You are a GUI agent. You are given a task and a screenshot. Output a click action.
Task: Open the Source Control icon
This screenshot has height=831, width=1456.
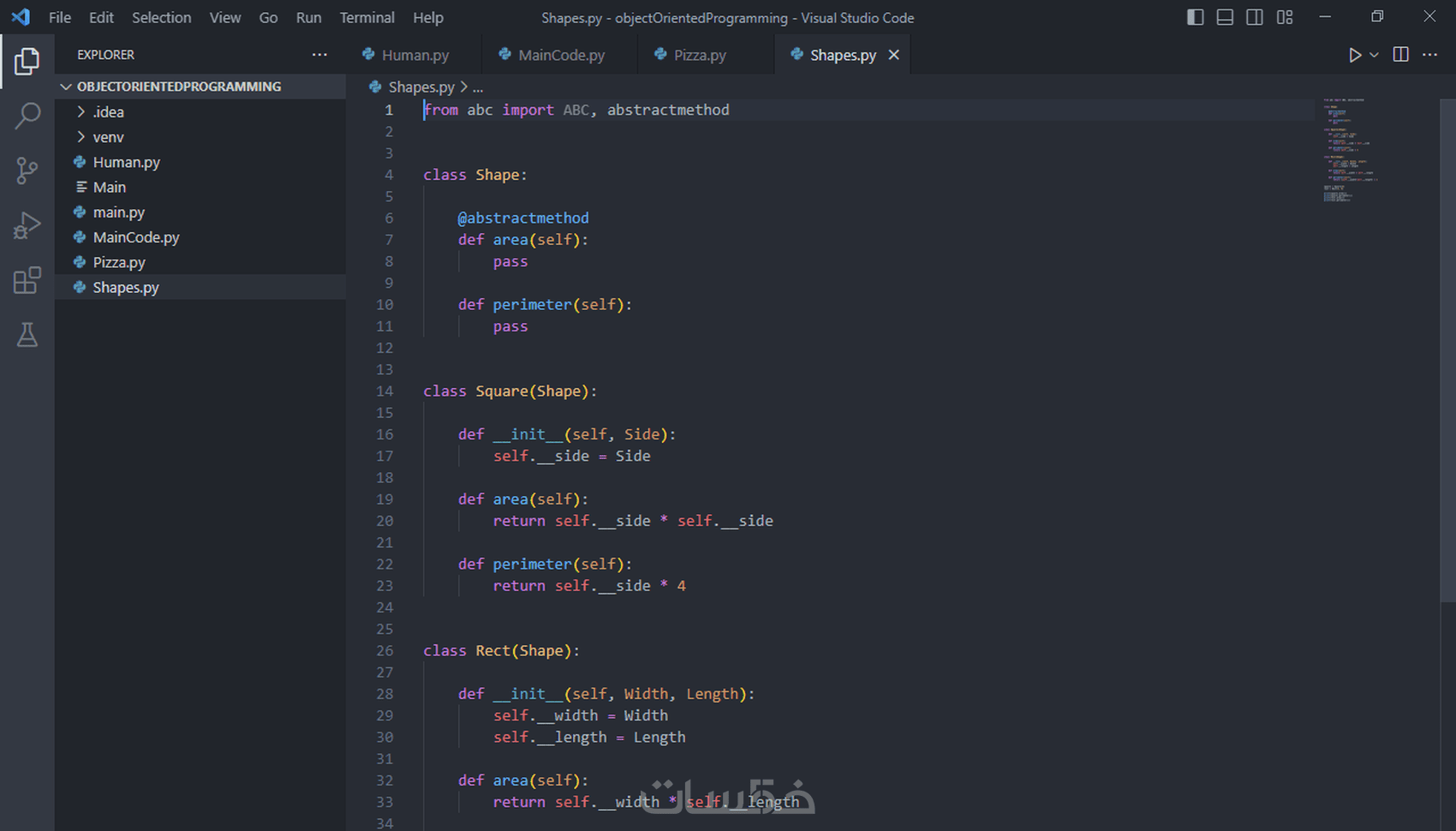click(x=28, y=170)
